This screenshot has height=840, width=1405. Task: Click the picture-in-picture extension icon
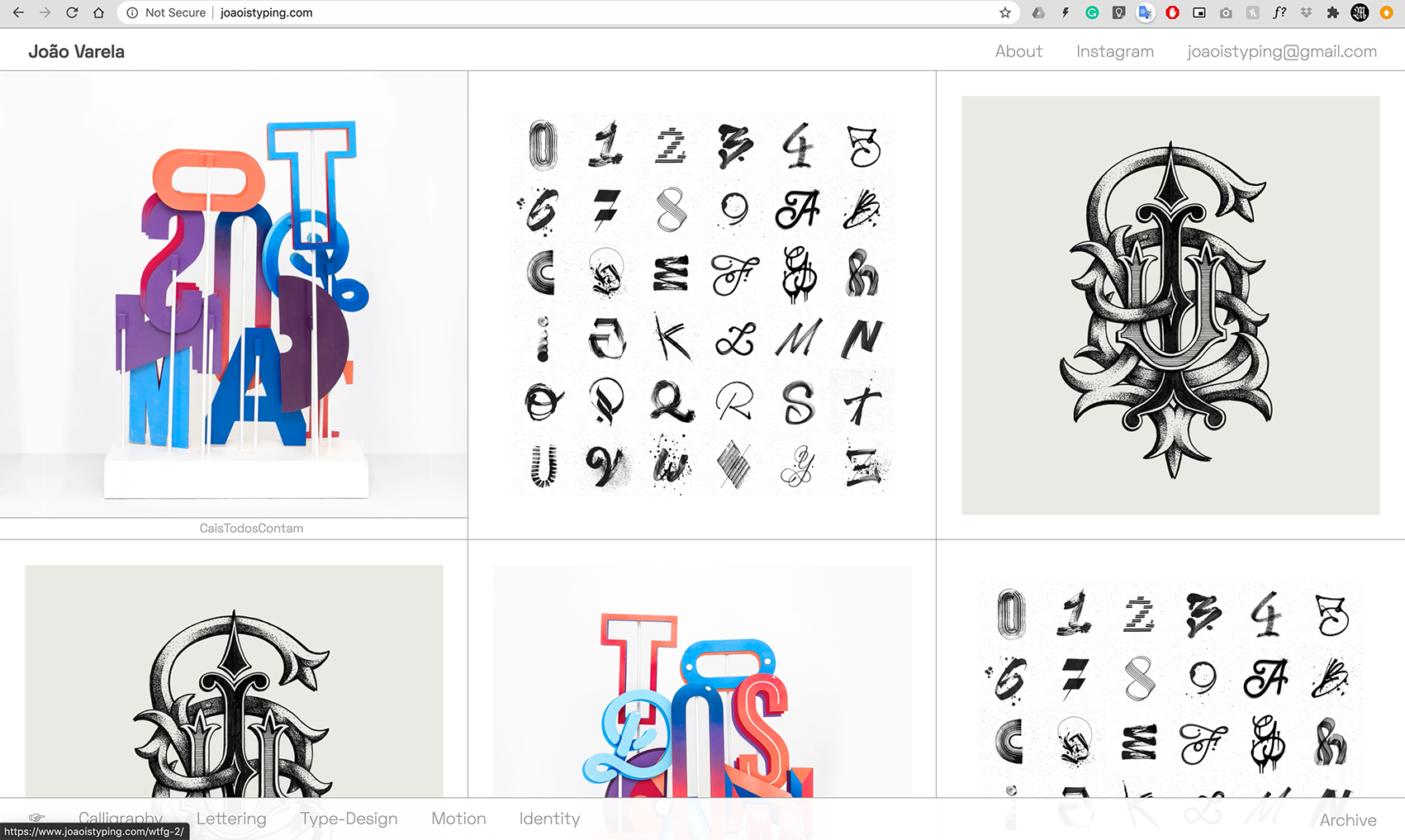coord(1199,12)
